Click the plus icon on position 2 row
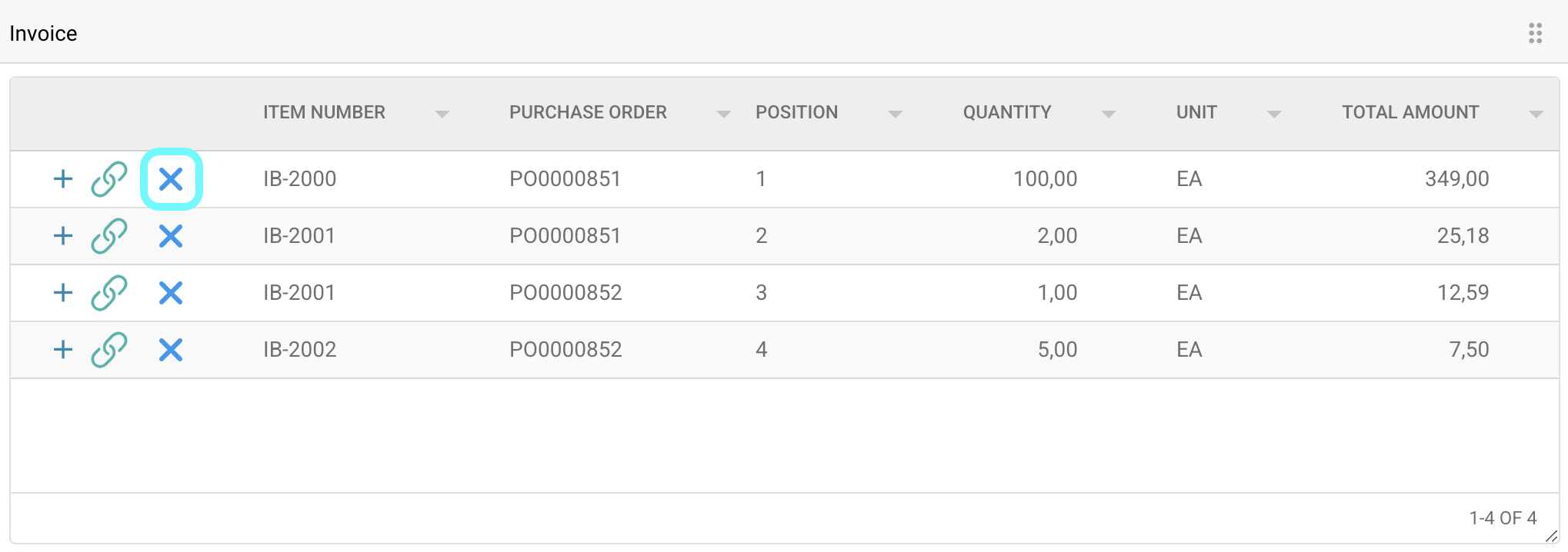The height and width of the screenshot is (552, 1568). pos(63,236)
